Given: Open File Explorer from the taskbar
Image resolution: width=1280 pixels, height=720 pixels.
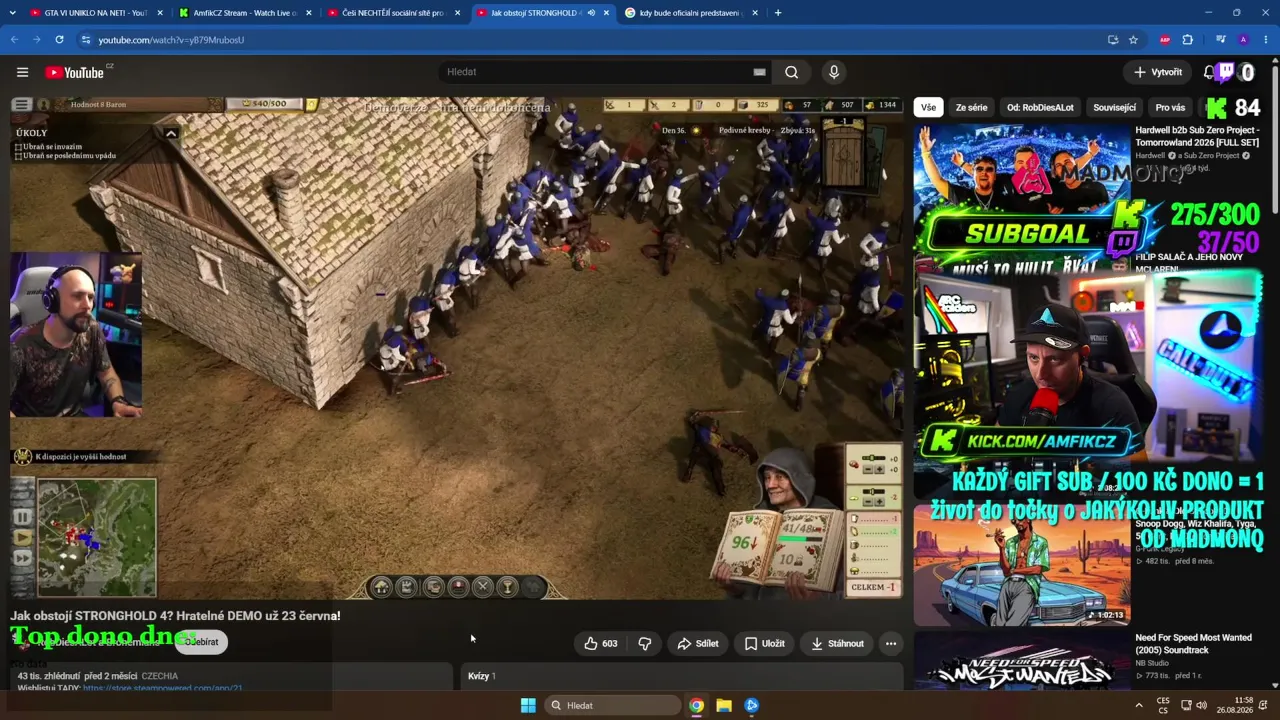Looking at the screenshot, I should pyautogui.click(x=724, y=705).
